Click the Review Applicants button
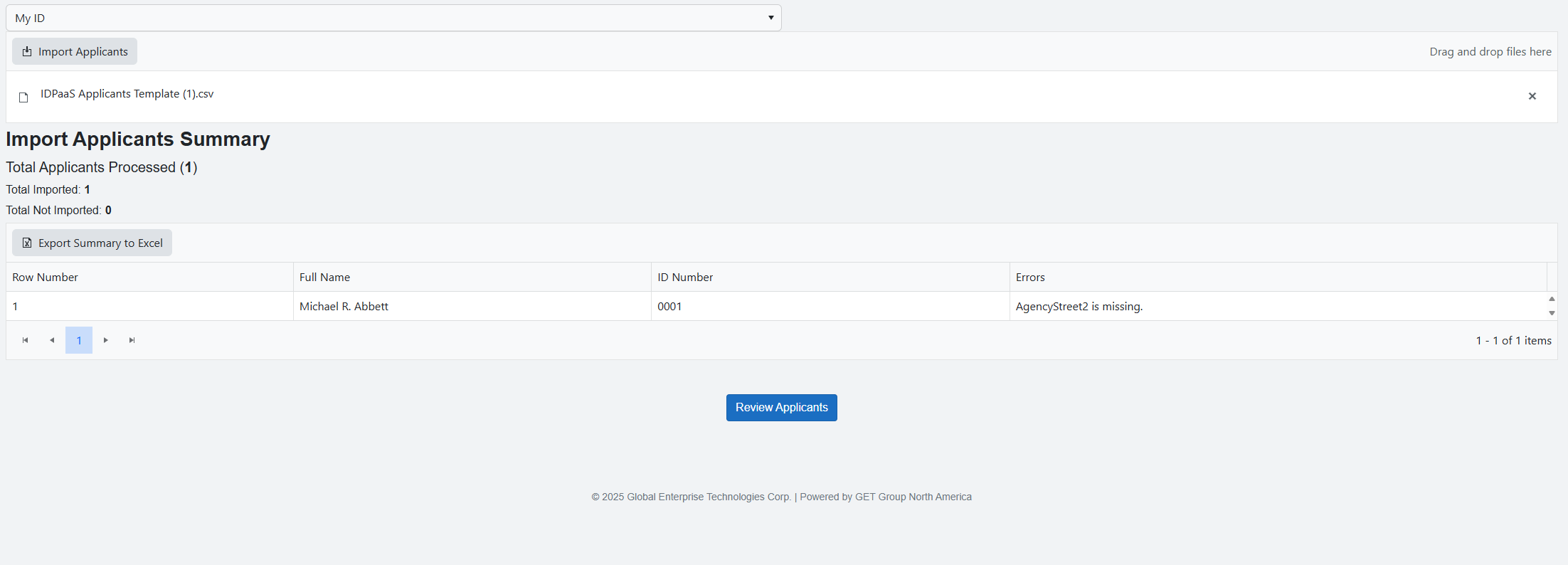 [781, 408]
